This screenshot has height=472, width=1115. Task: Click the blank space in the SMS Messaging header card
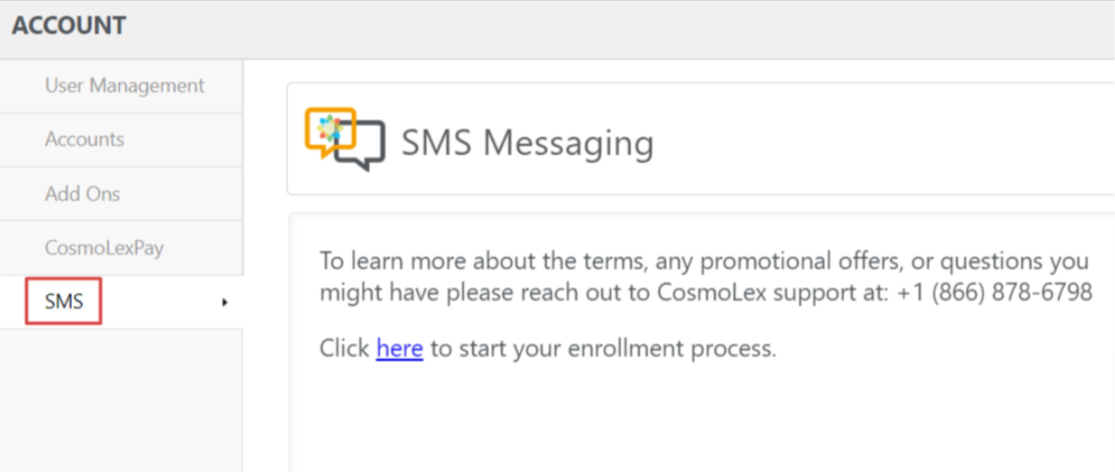882,139
